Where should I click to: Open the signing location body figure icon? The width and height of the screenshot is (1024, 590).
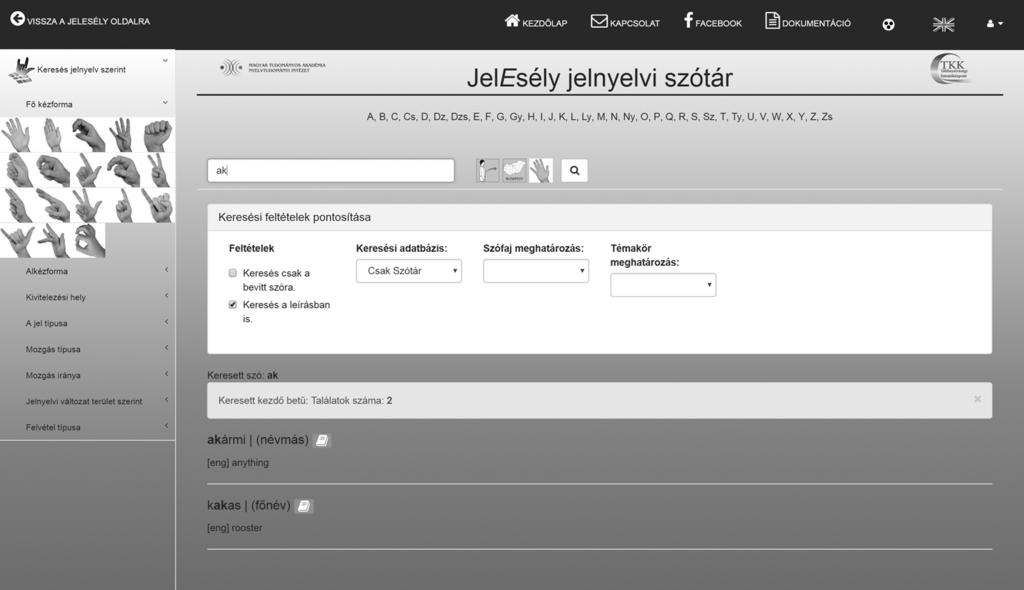488,171
